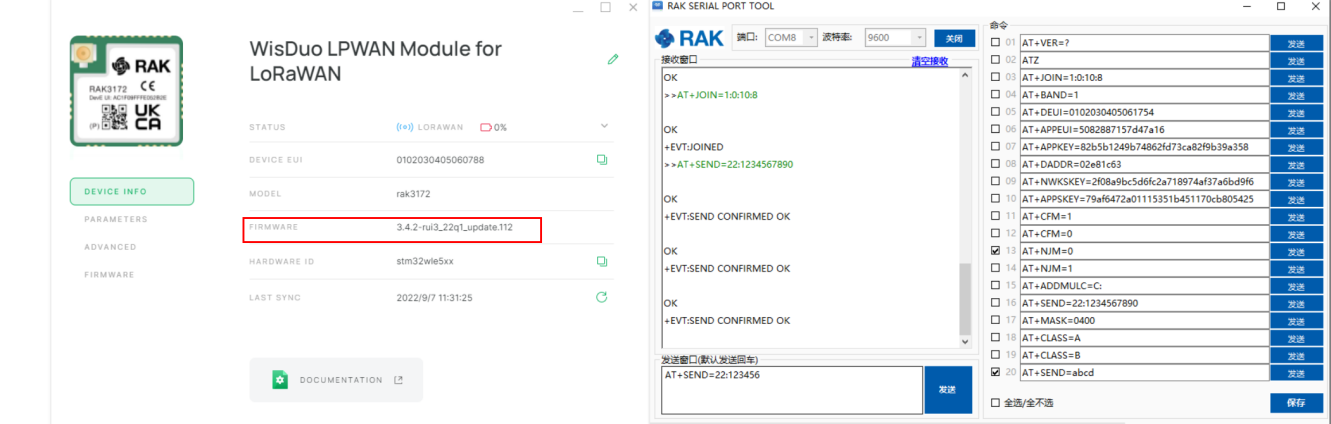Uncheck checkbox 13 for AT+NJM=0
The image size is (1331, 424).
tap(995, 251)
